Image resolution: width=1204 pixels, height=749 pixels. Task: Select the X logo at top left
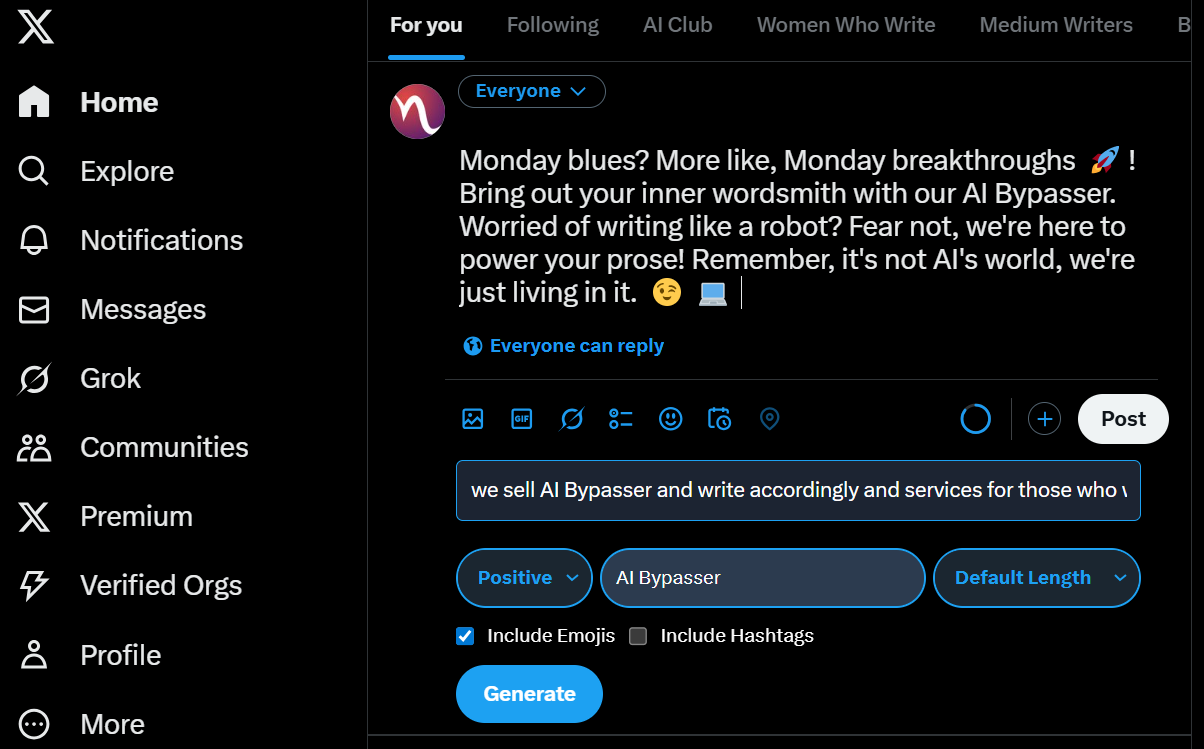point(34,27)
